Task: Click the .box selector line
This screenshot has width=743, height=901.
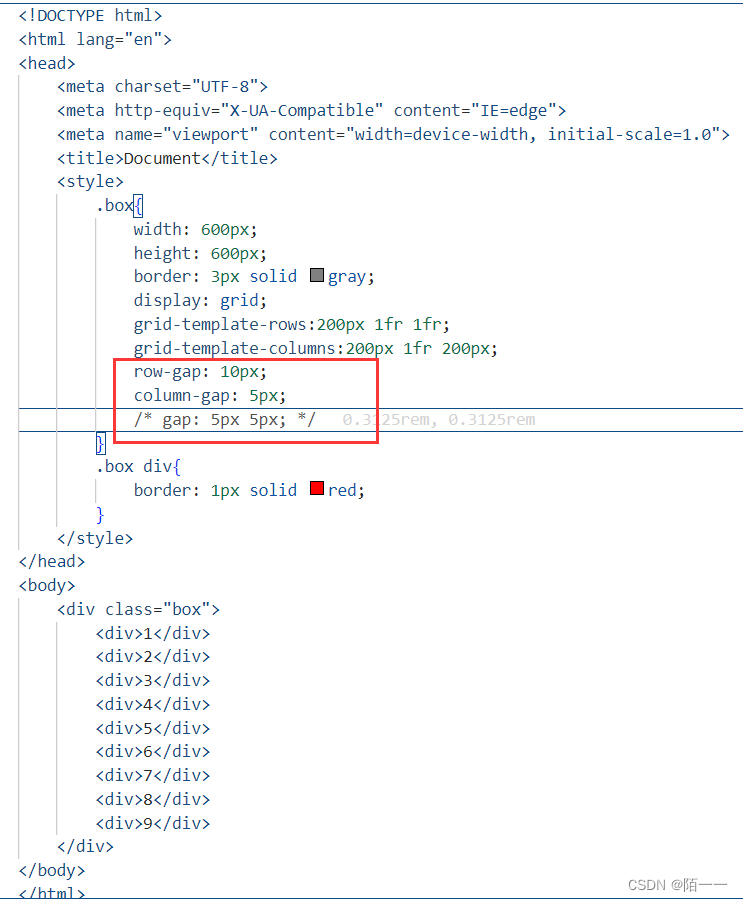Action: (119, 206)
